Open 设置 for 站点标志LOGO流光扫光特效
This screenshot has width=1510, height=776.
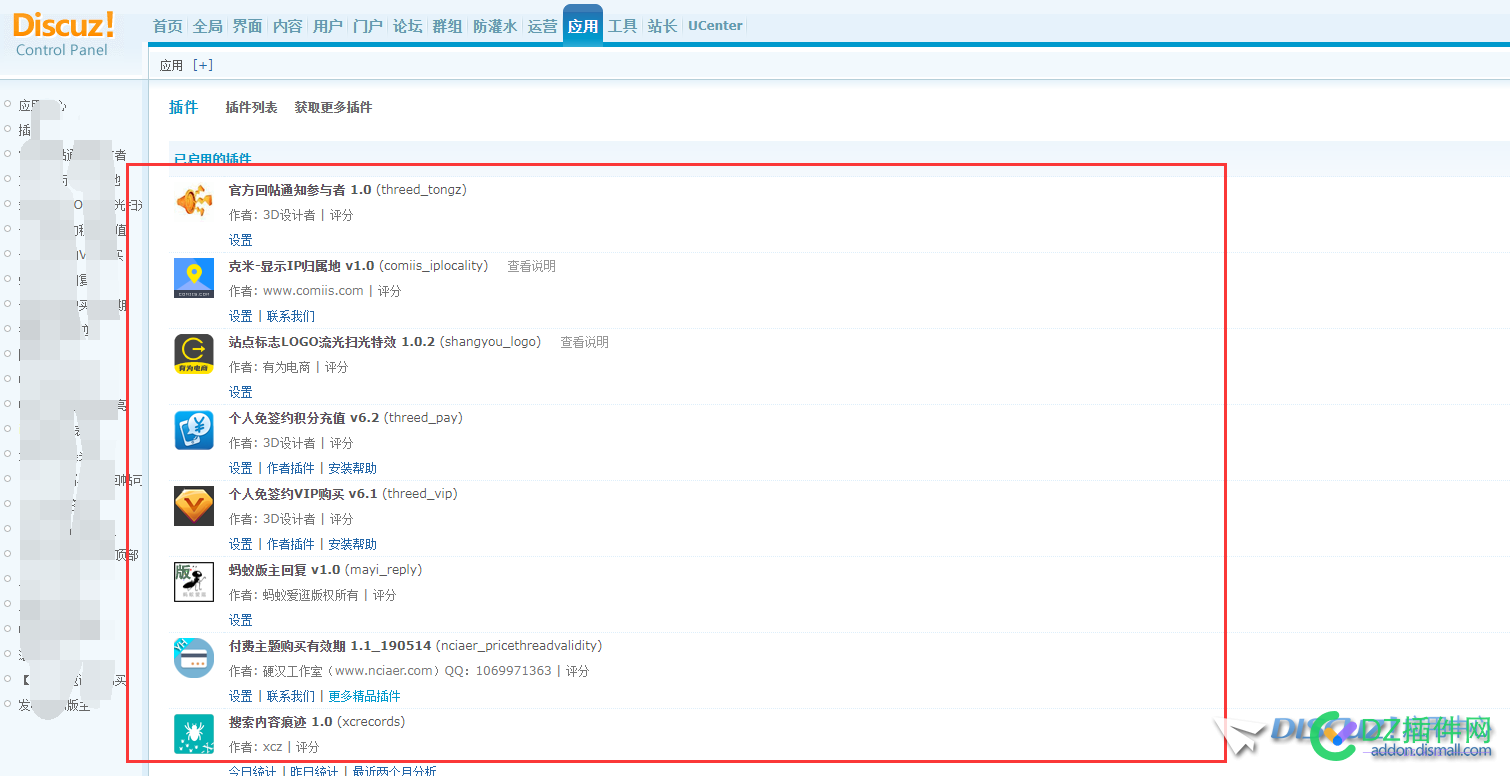(x=240, y=392)
